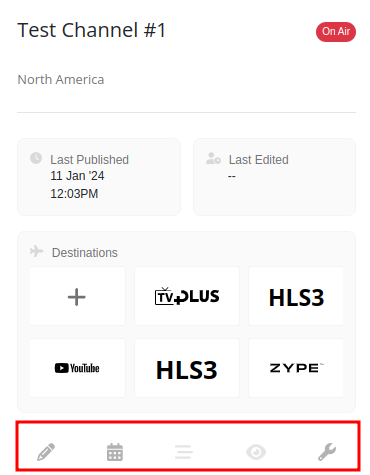Viewport: 370px width, 475px height.
Task: Select the HLS3 tile beside TV Plus
Action: [296, 296]
